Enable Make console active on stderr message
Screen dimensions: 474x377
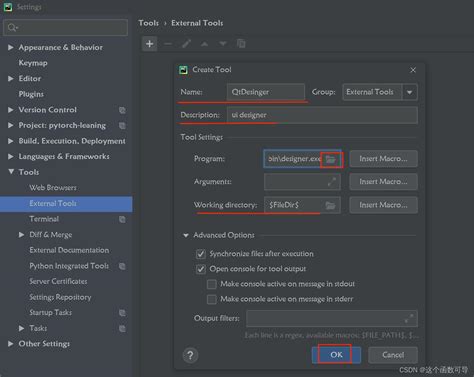tap(212, 299)
